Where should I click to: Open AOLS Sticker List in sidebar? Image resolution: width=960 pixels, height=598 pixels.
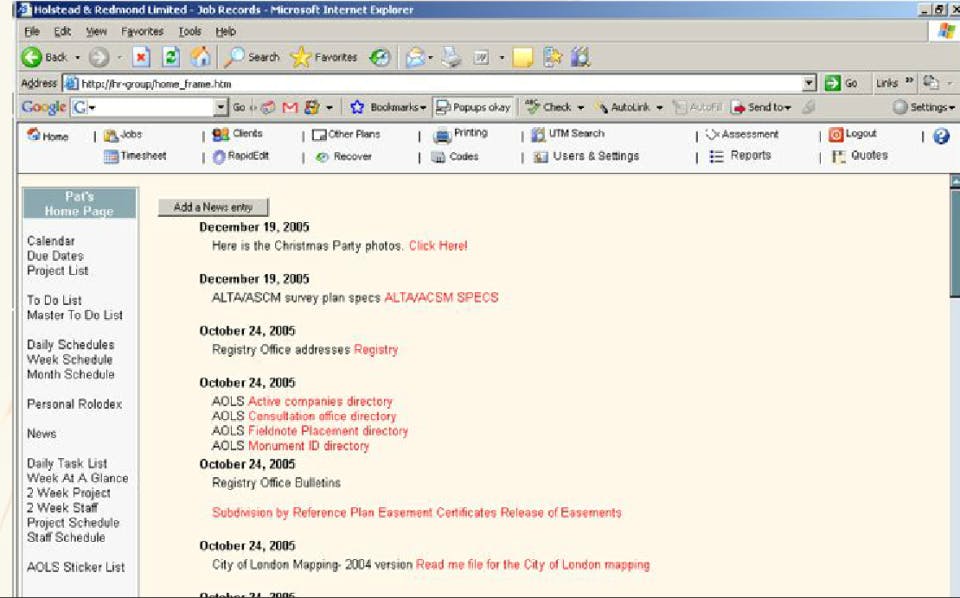(76, 567)
